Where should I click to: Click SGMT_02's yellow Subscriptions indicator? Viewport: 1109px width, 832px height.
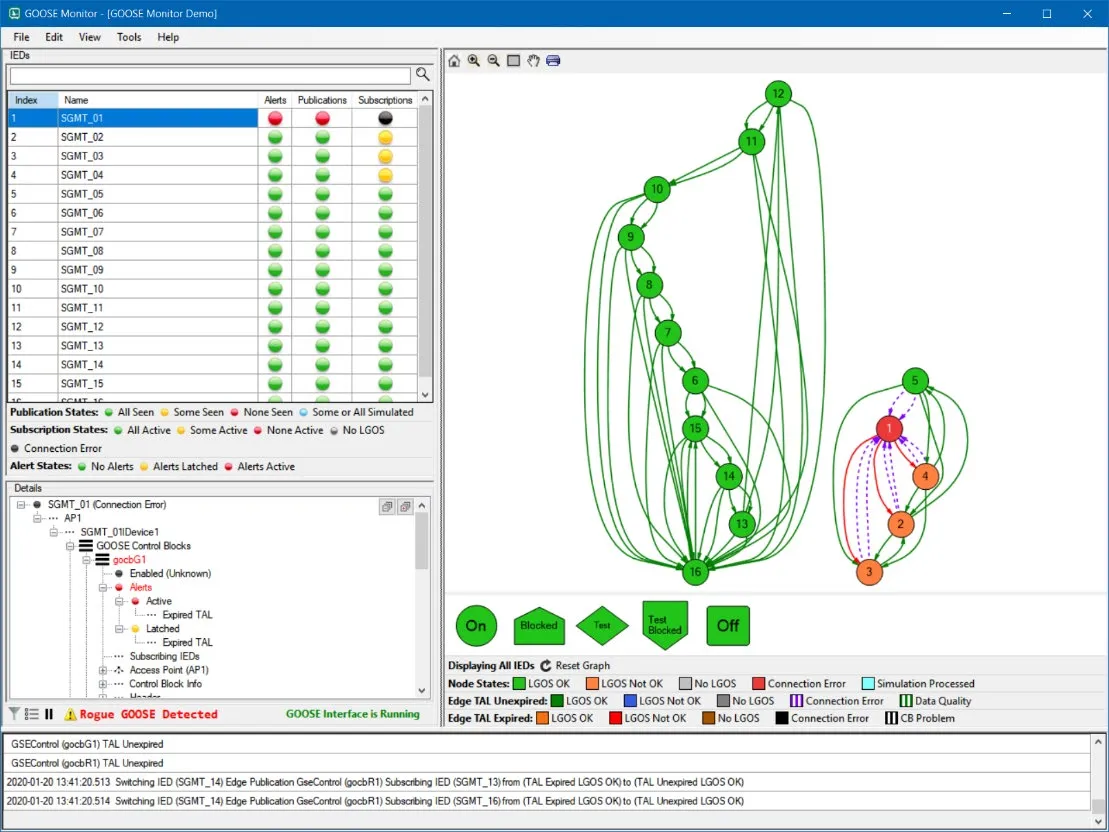coord(385,137)
